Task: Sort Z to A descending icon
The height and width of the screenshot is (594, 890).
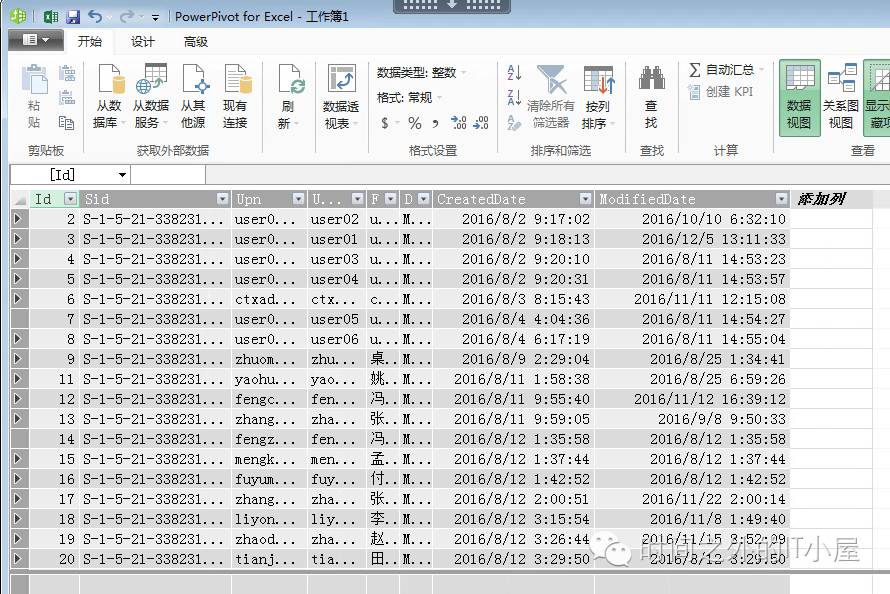Action: (x=514, y=97)
